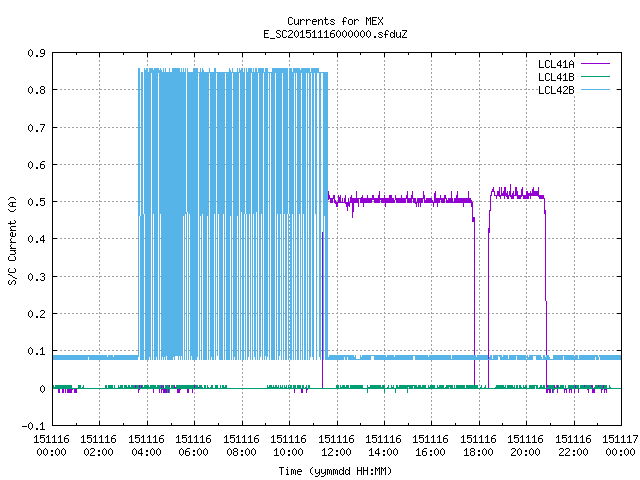Click the 0.4 y-axis tick label

(36, 239)
